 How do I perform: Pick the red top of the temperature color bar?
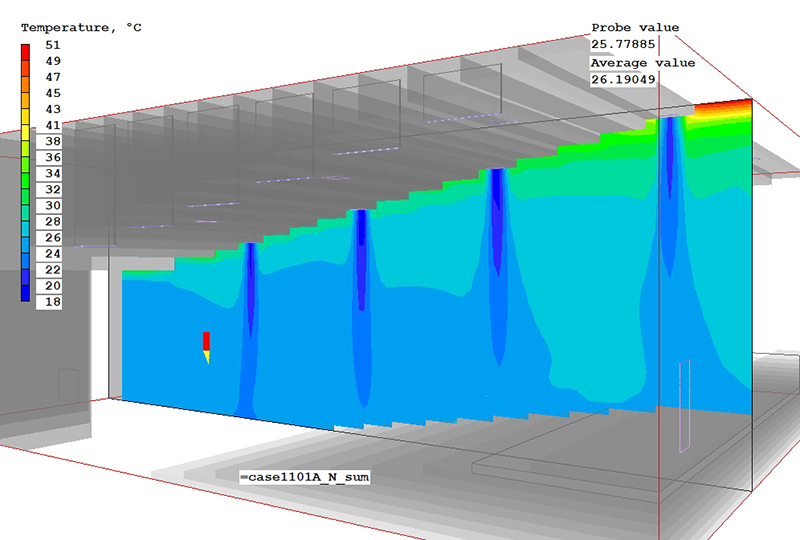coord(25,52)
